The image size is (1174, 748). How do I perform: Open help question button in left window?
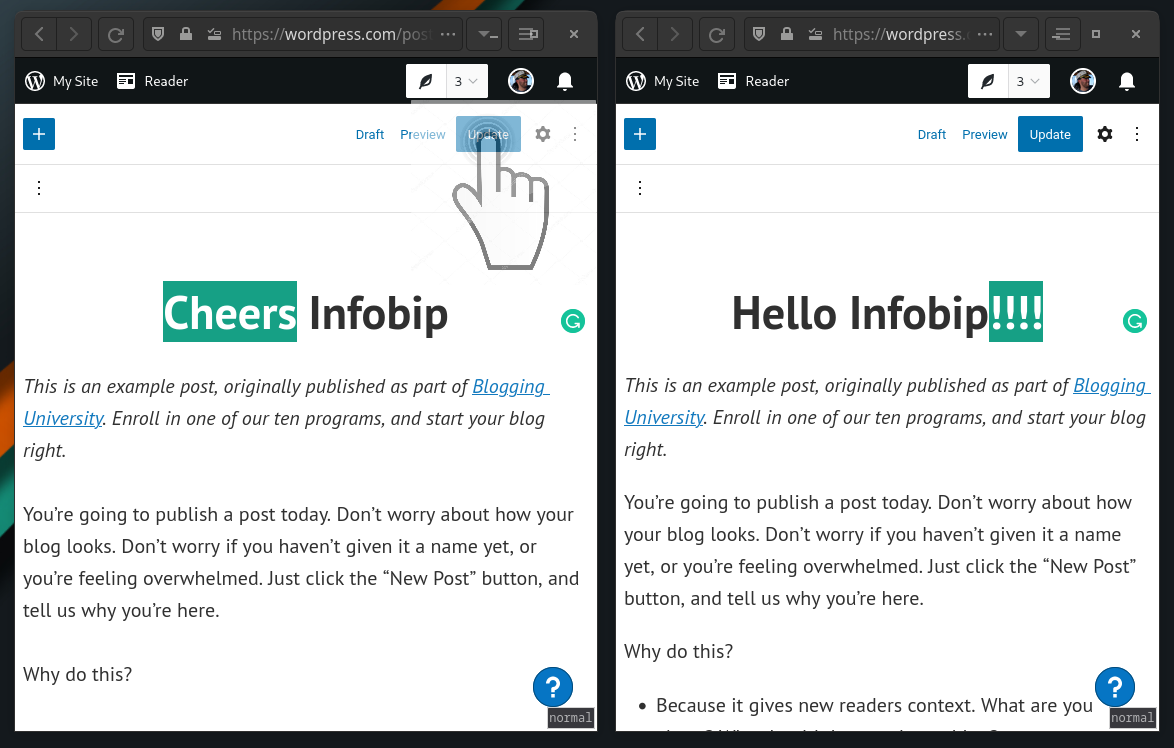pos(553,687)
